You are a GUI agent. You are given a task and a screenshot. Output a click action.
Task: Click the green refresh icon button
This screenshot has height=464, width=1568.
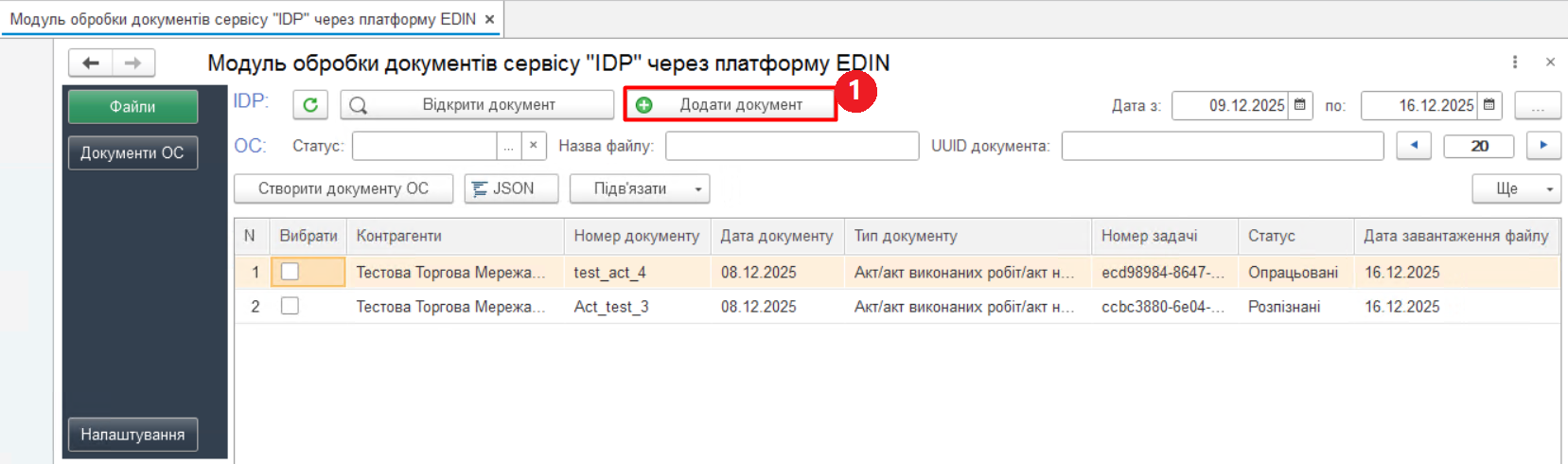click(x=309, y=105)
